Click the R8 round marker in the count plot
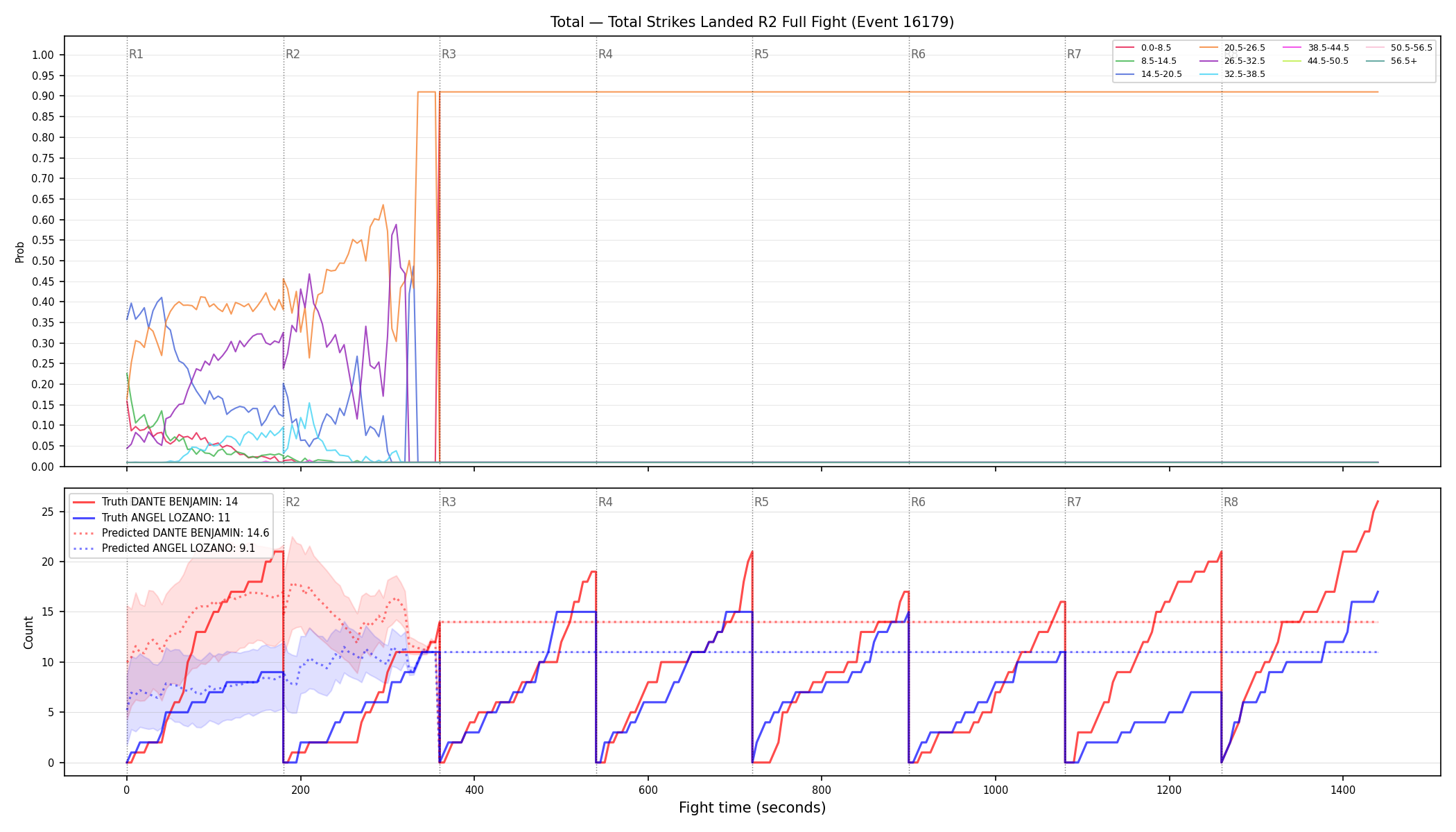The image size is (1456, 832). coord(1231,502)
